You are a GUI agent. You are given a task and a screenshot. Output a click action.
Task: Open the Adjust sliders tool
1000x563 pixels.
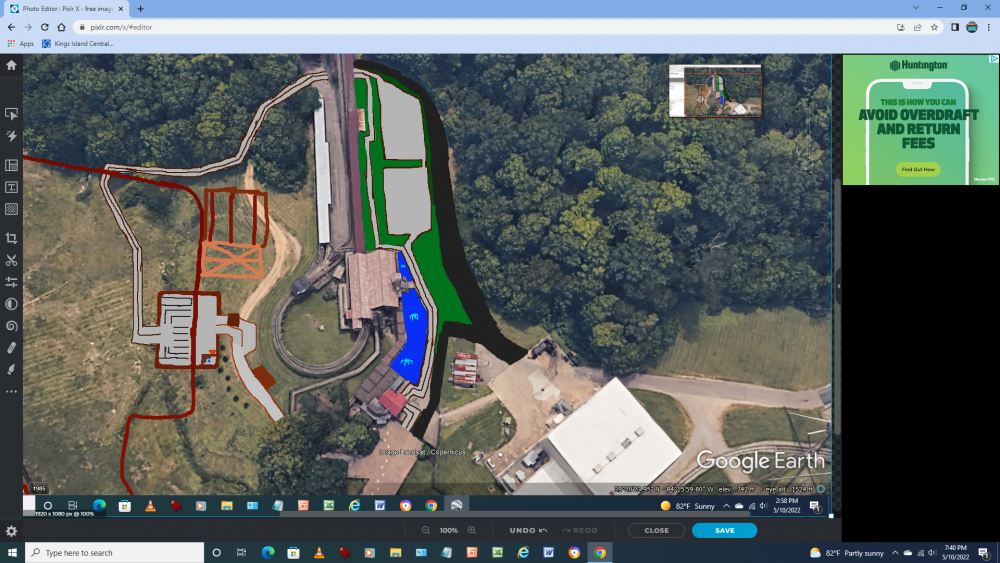[11, 282]
